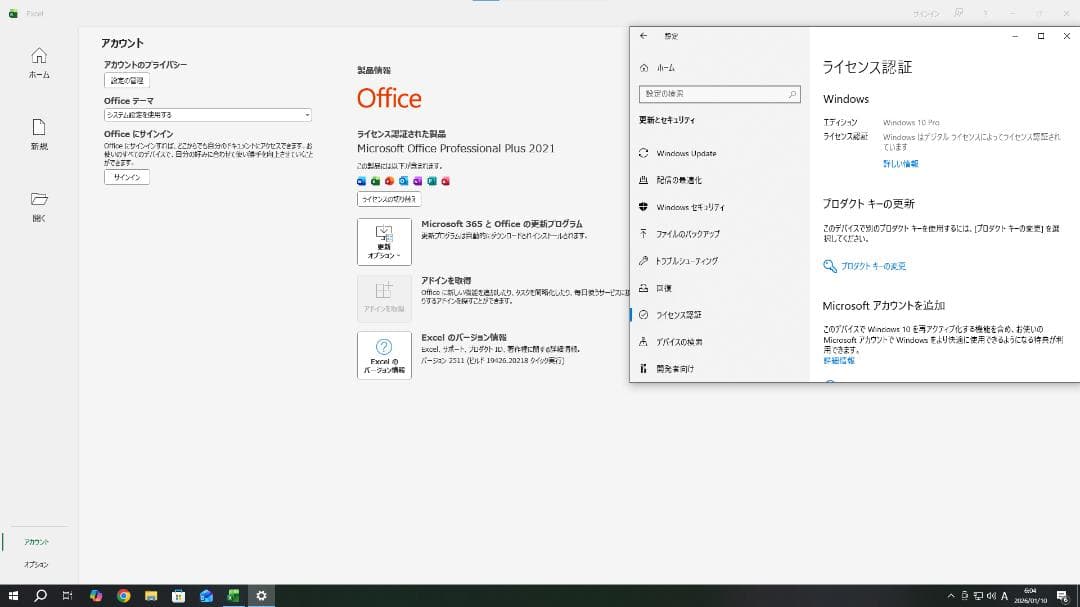Open the Office theme dropdown
1080x607 pixels.
point(206,114)
